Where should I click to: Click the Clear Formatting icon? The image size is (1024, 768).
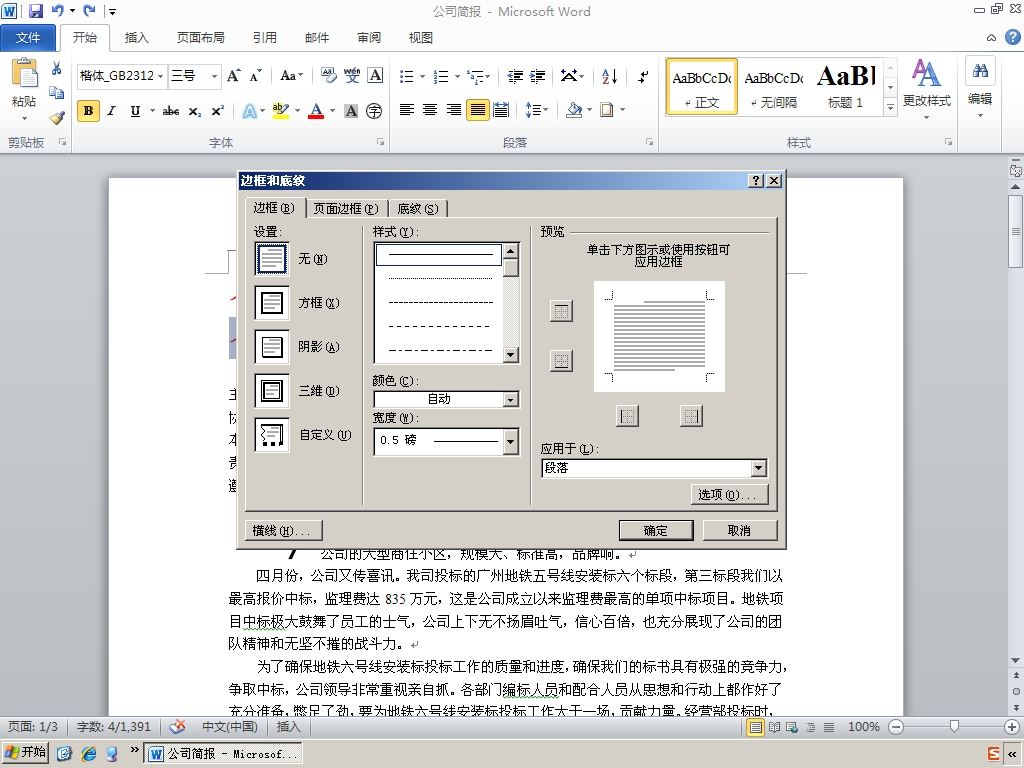[328, 76]
